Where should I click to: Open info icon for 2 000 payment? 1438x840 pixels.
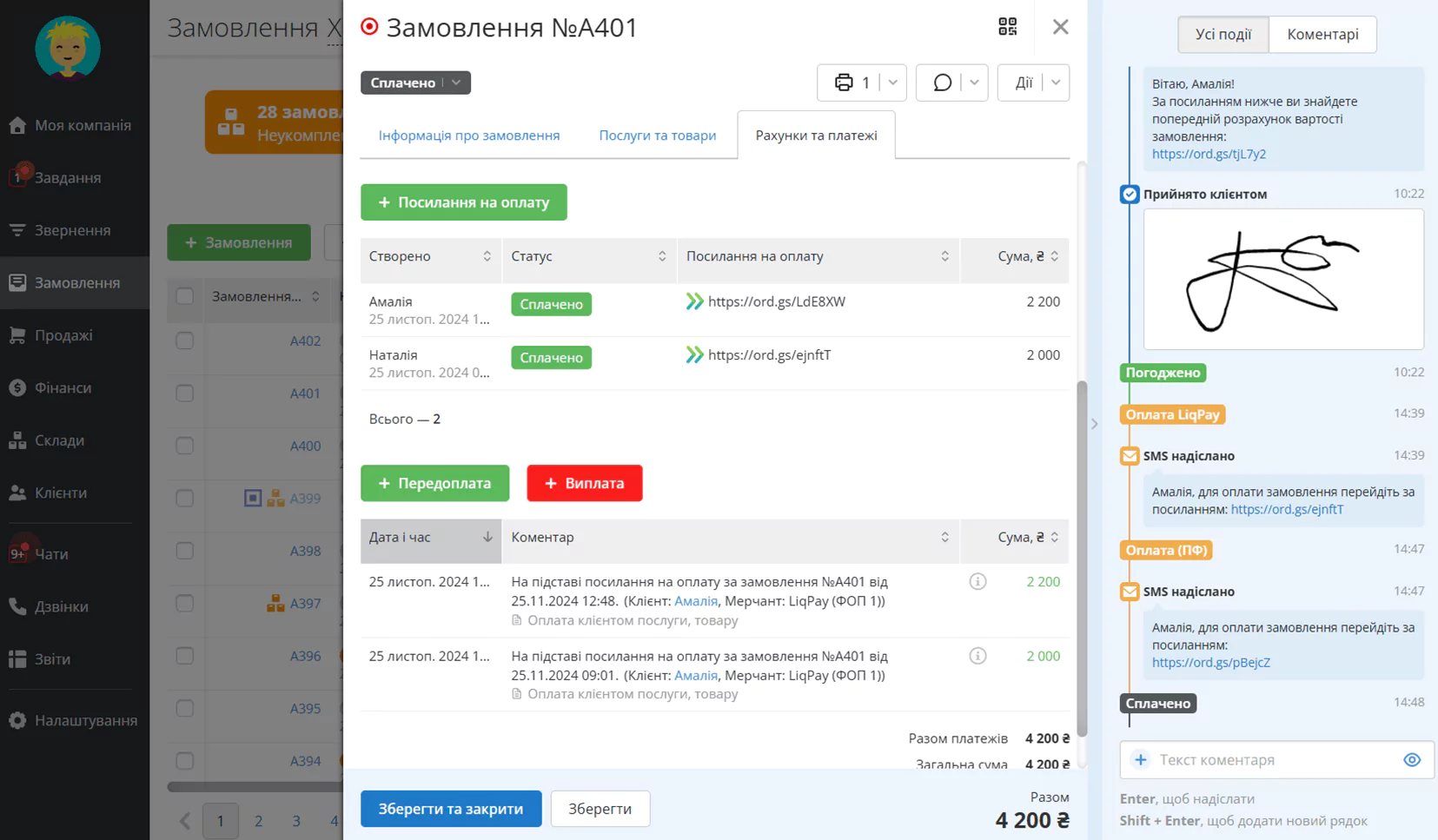977,656
